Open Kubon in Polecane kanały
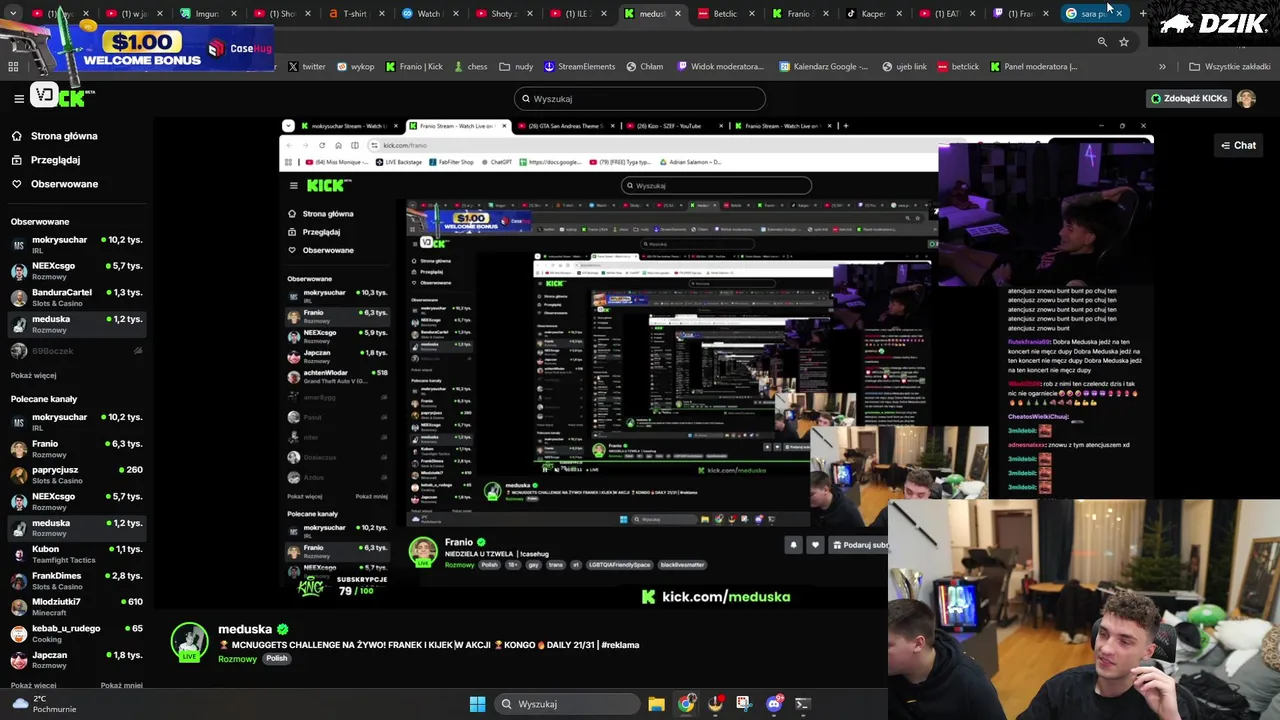This screenshot has height=720, width=1280. pos(76,554)
